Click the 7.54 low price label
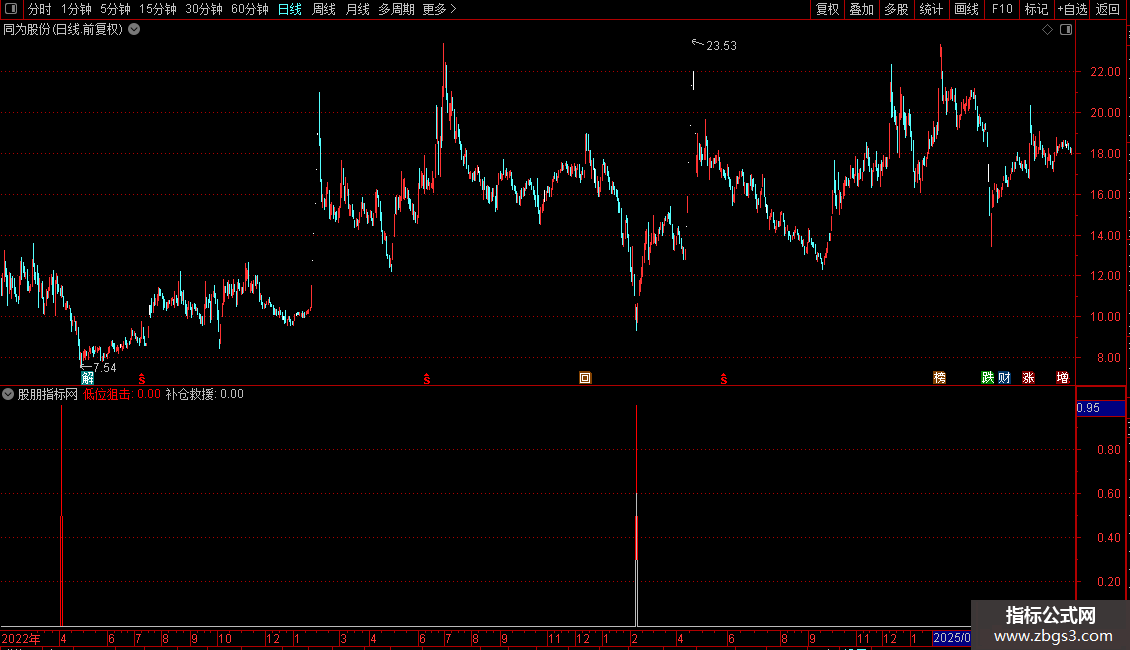 104,368
